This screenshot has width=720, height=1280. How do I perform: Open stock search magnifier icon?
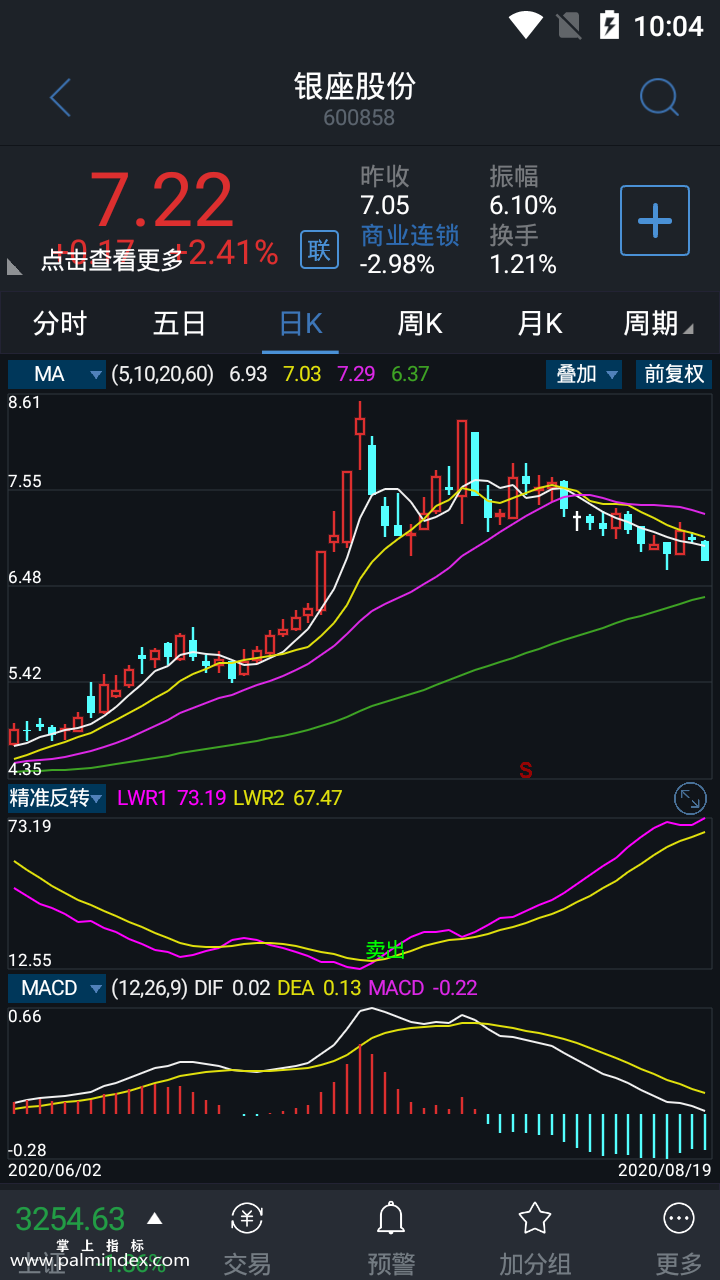pyautogui.click(x=659, y=98)
